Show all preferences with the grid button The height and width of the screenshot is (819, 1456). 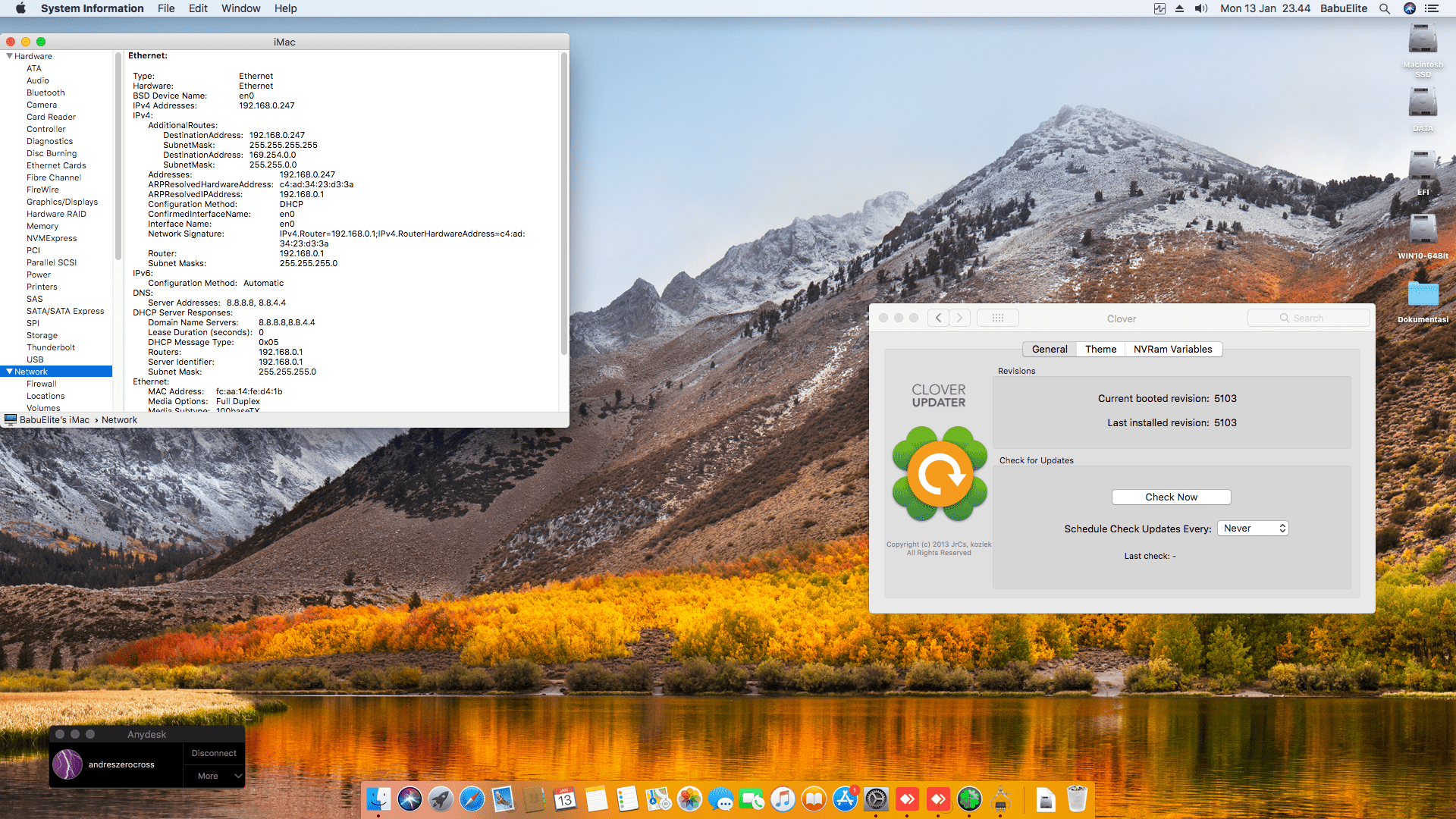click(x=997, y=318)
